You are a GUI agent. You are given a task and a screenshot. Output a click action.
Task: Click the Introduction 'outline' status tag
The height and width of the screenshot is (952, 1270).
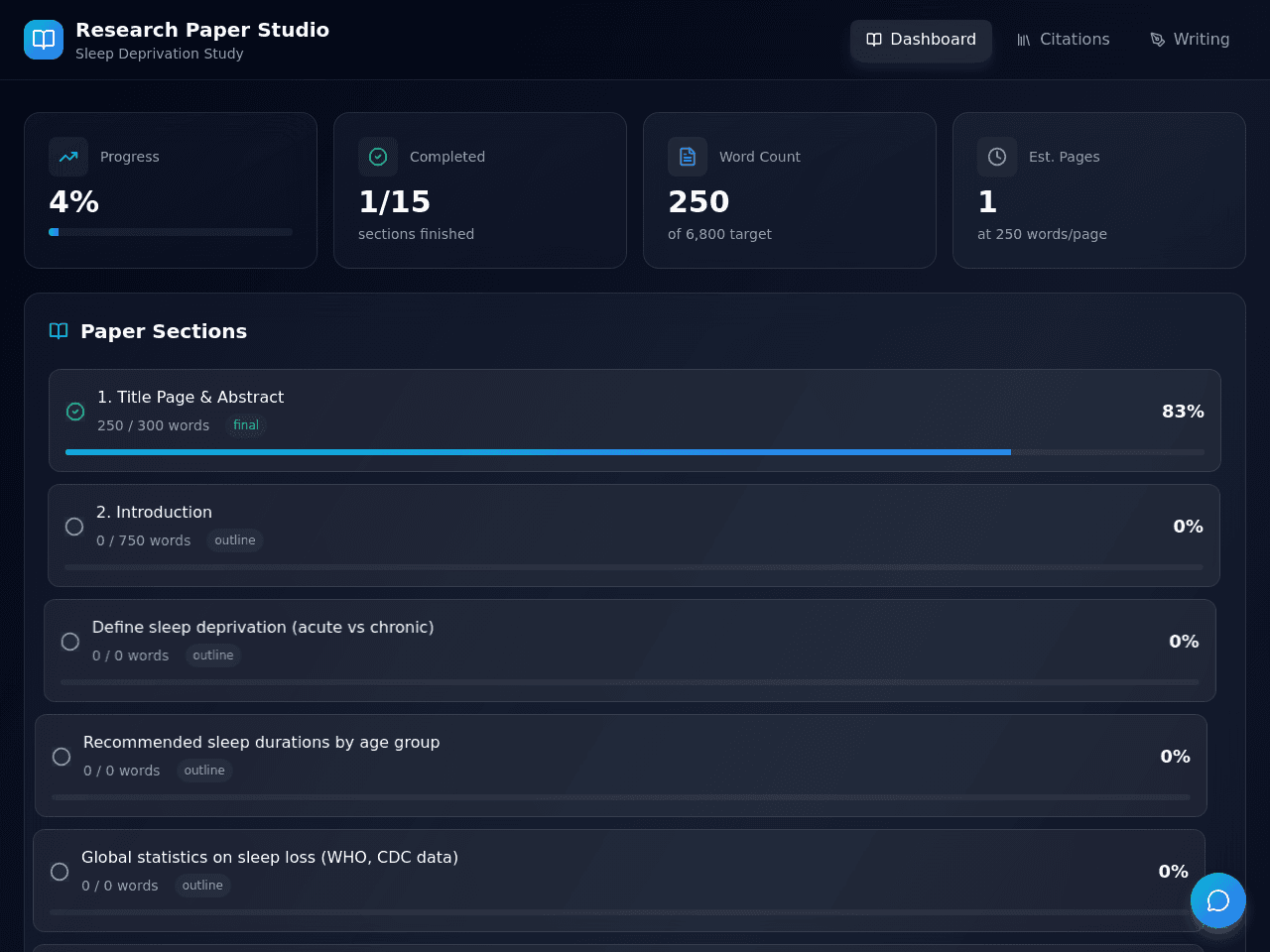235,540
